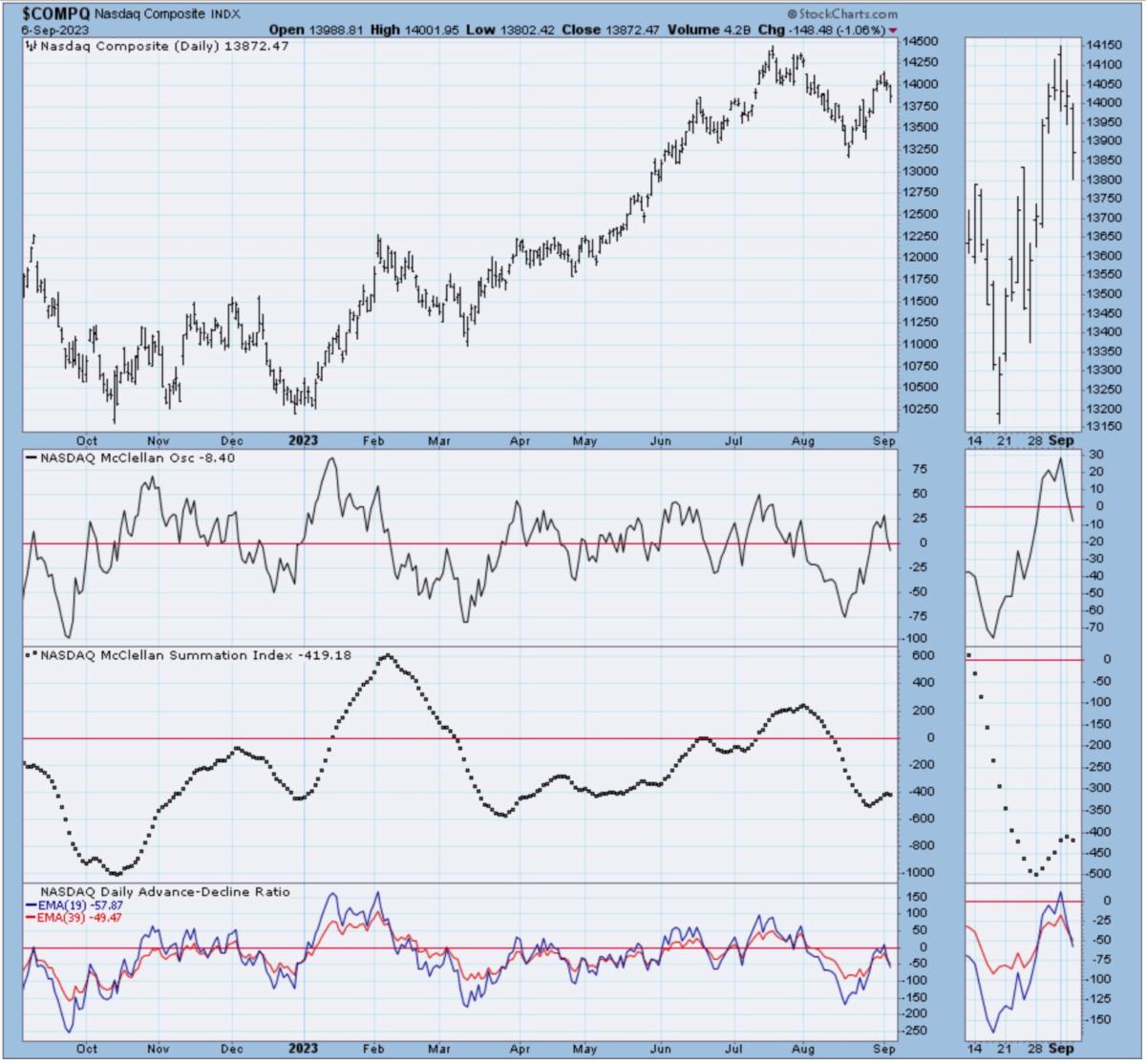The image size is (1146, 1064).
Task: Click the 2023 year label under the price panel
Action: [x=304, y=440]
